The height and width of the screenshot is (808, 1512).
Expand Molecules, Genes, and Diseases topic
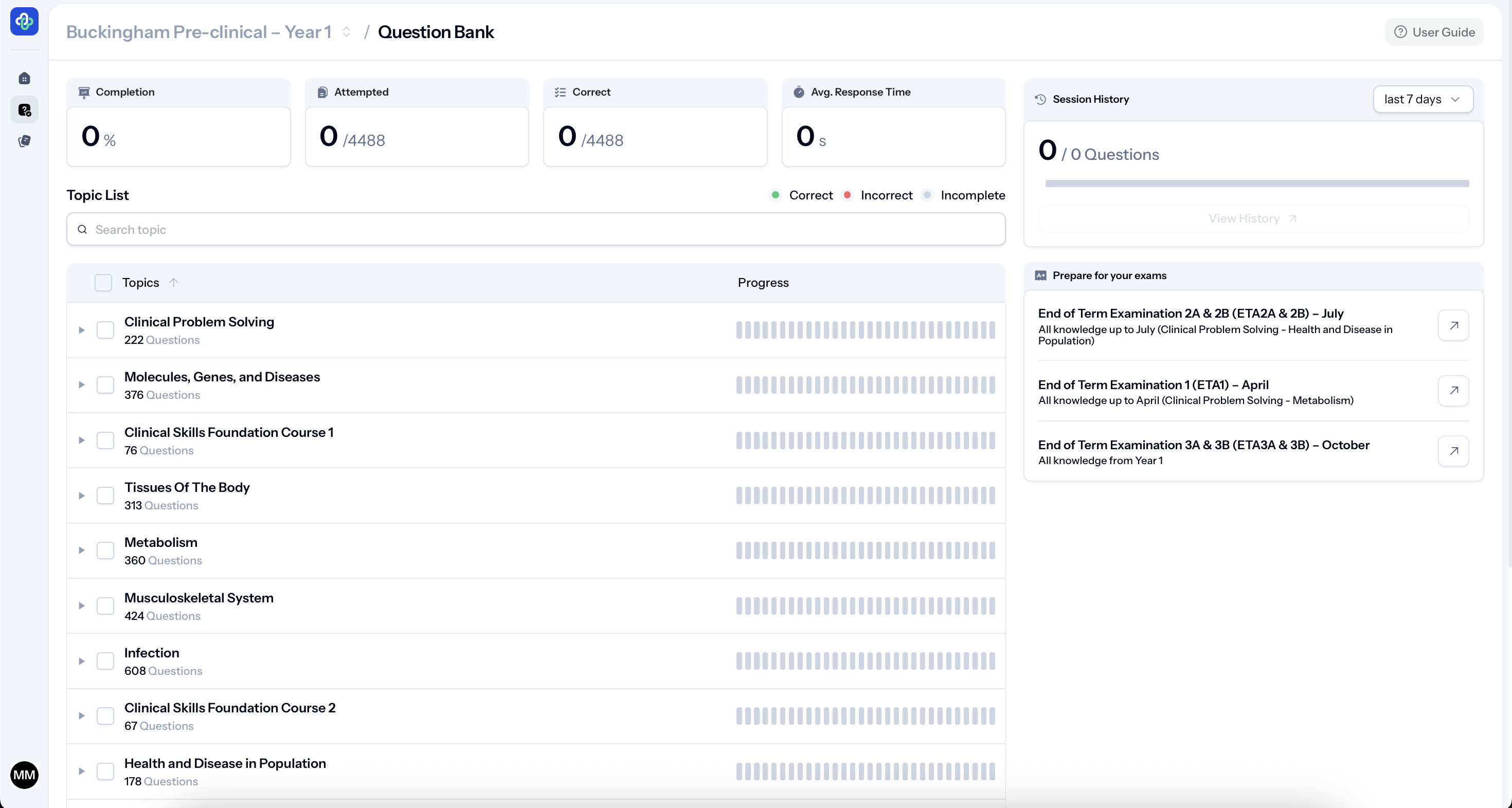tap(82, 385)
